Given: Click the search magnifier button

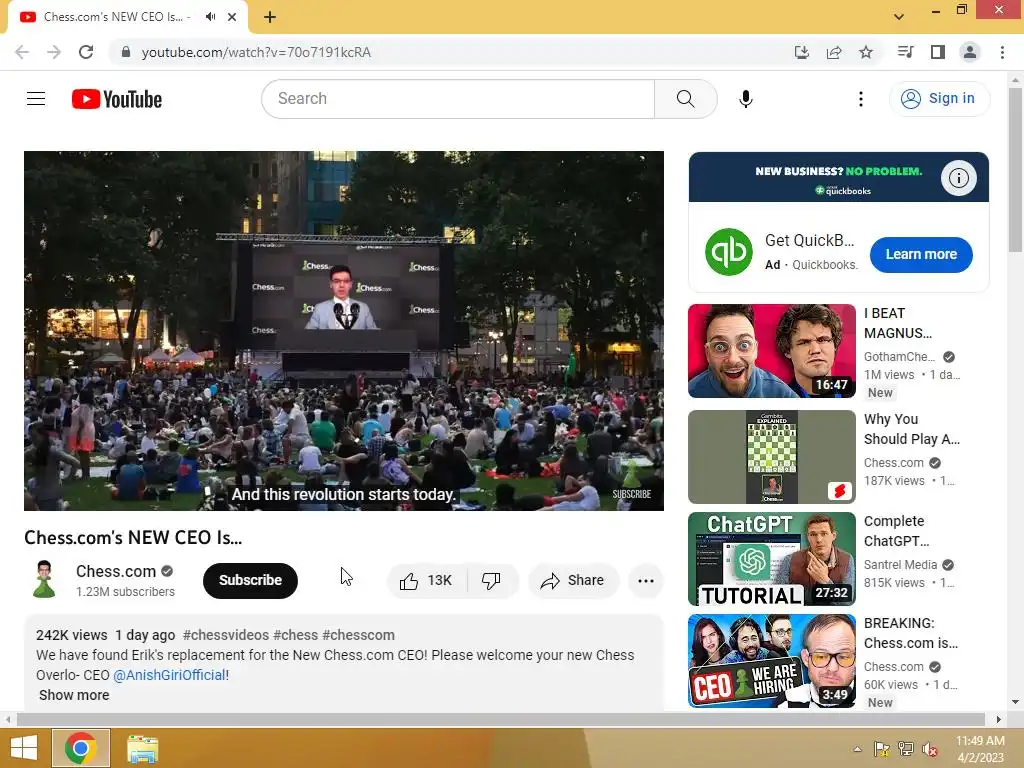Looking at the screenshot, I should [685, 99].
